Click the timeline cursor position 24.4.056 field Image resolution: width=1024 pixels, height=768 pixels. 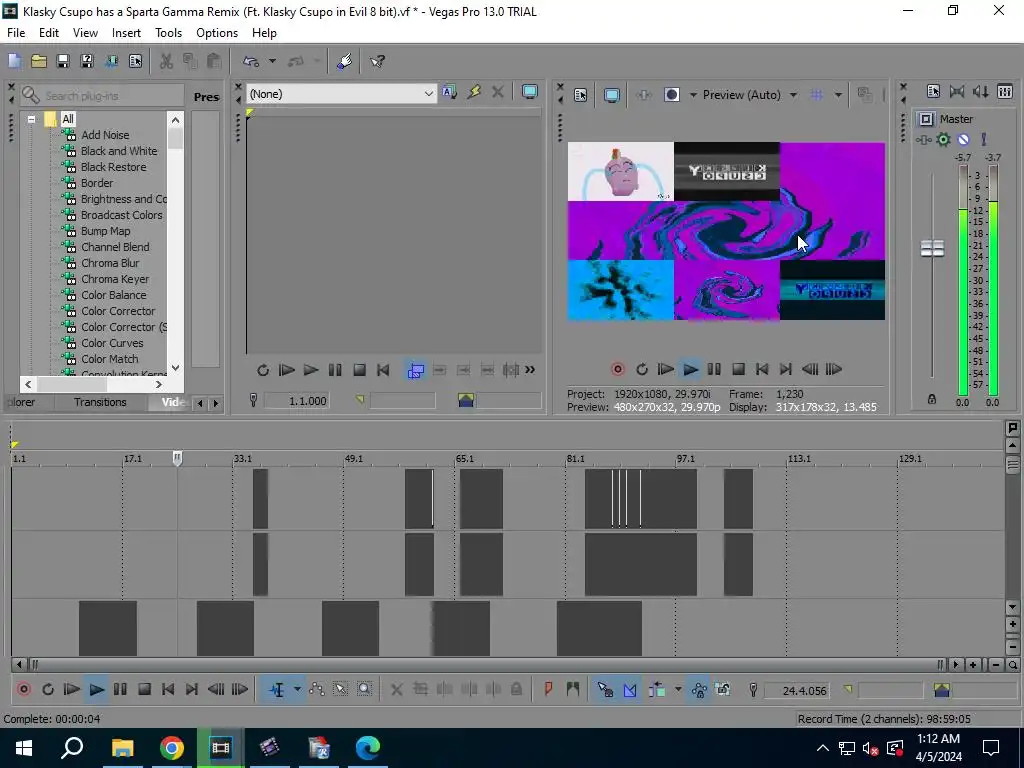(797, 690)
